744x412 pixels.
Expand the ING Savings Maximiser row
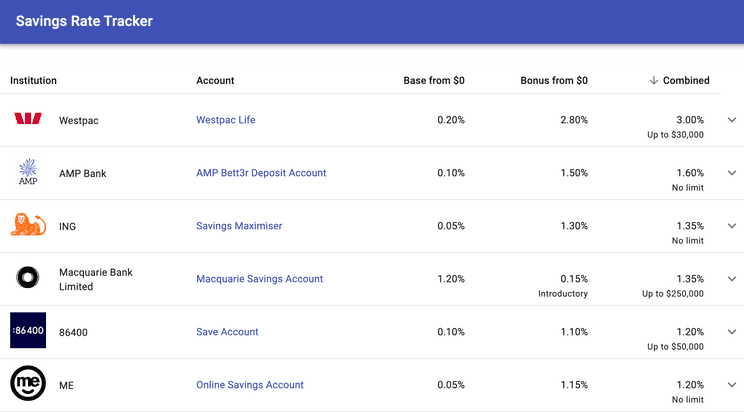pos(732,226)
